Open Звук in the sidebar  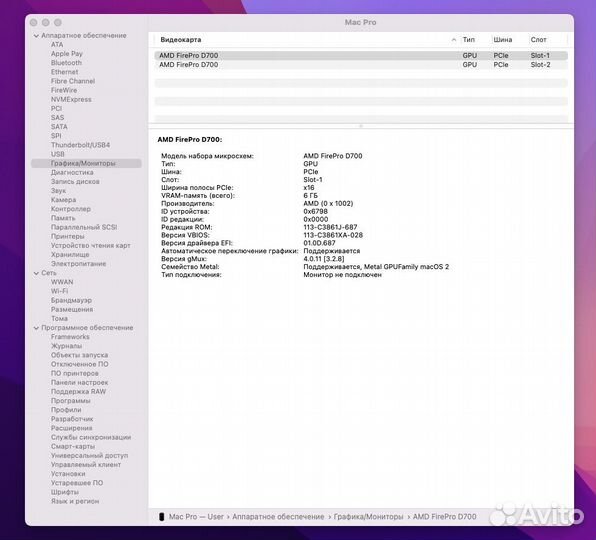pyautogui.click(x=58, y=191)
